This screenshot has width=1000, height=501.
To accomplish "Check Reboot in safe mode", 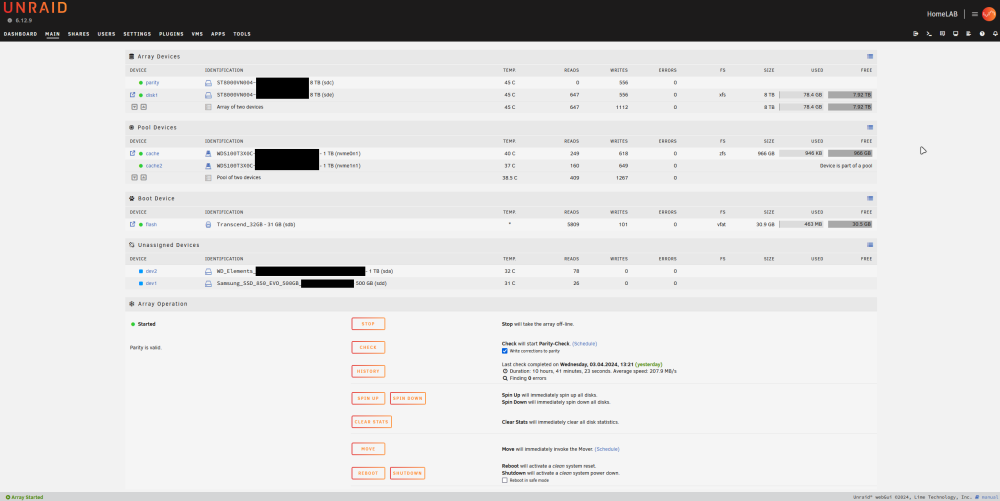I will coord(504,481).
